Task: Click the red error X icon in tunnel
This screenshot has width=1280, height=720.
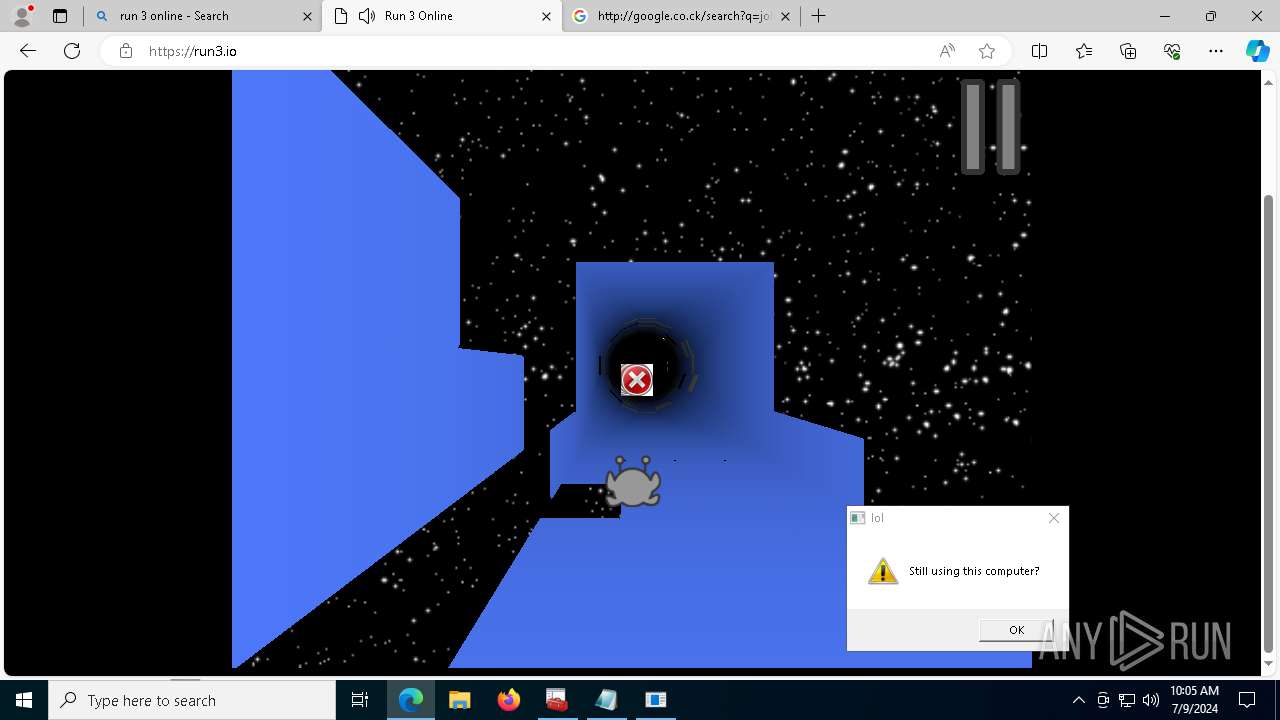Action: pos(637,380)
